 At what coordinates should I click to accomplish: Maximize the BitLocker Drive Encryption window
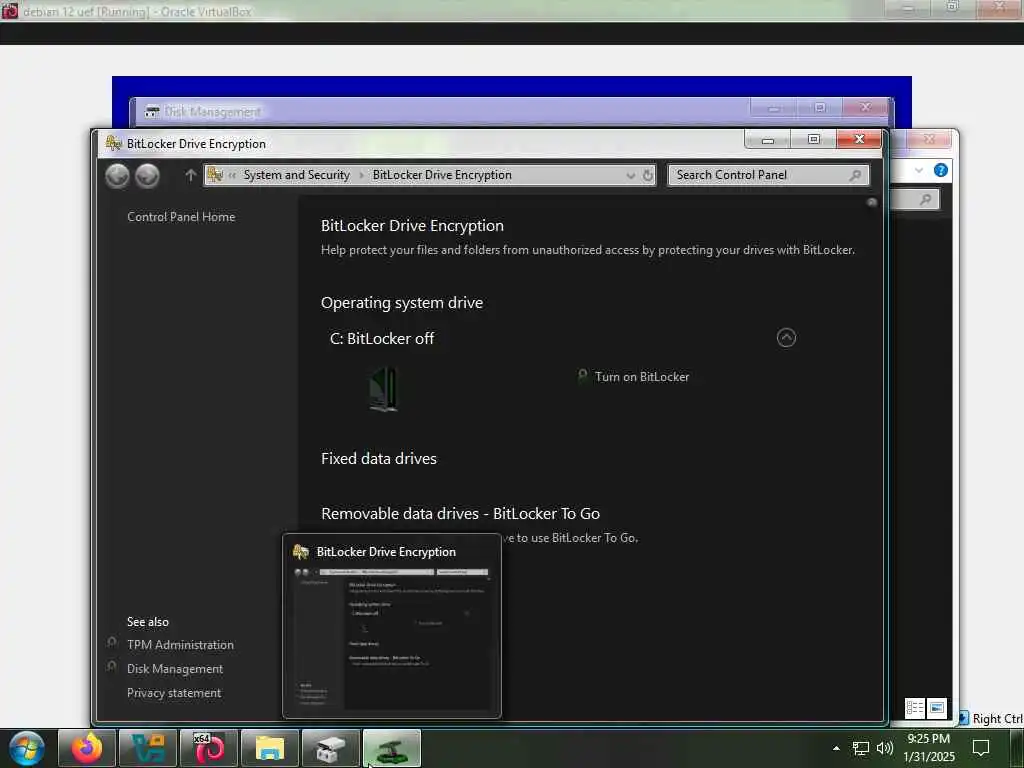(x=814, y=140)
